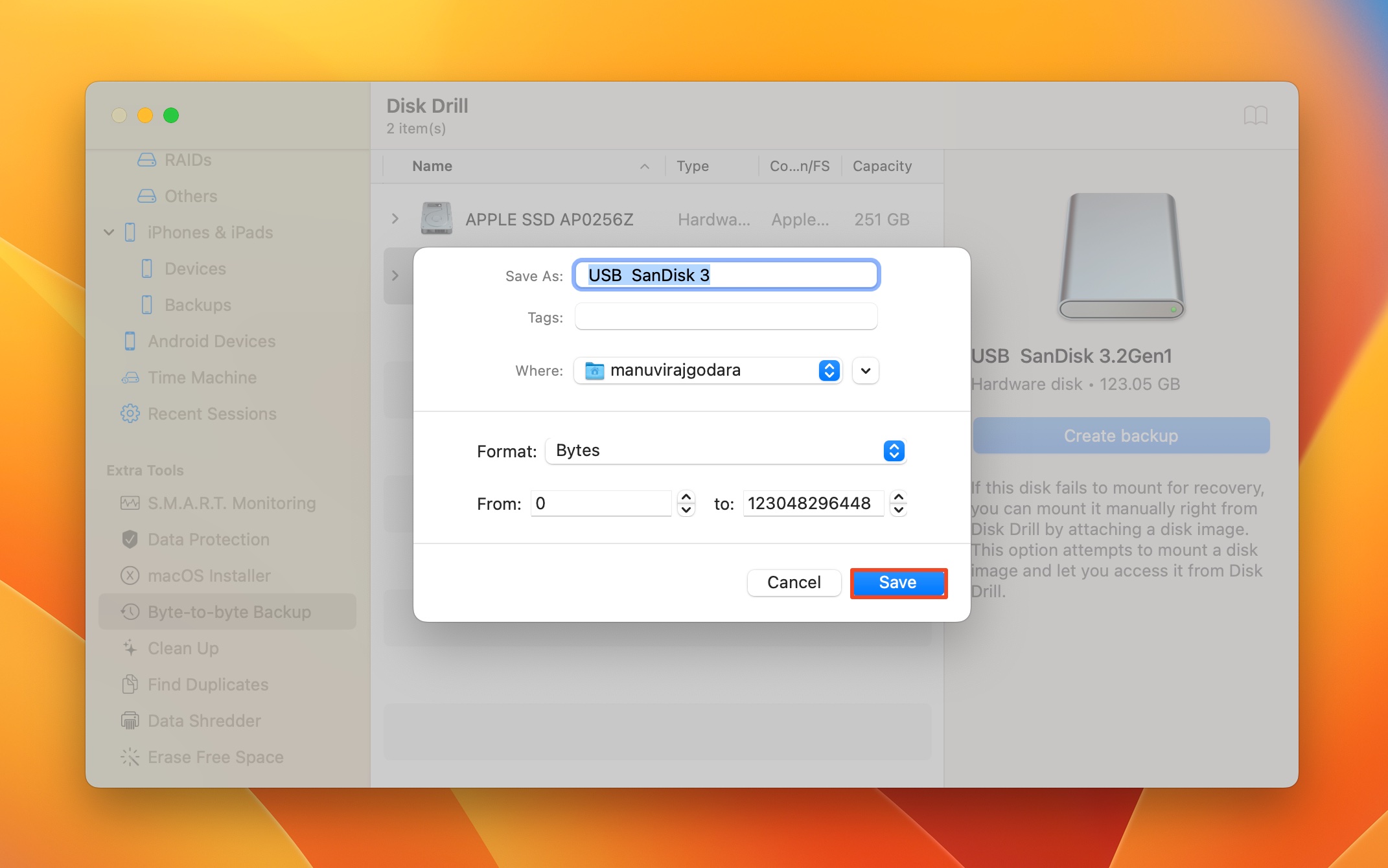Select Data Shredder tool in sidebar
This screenshot has height=868, width=1388.
click(x=204, y=721)
